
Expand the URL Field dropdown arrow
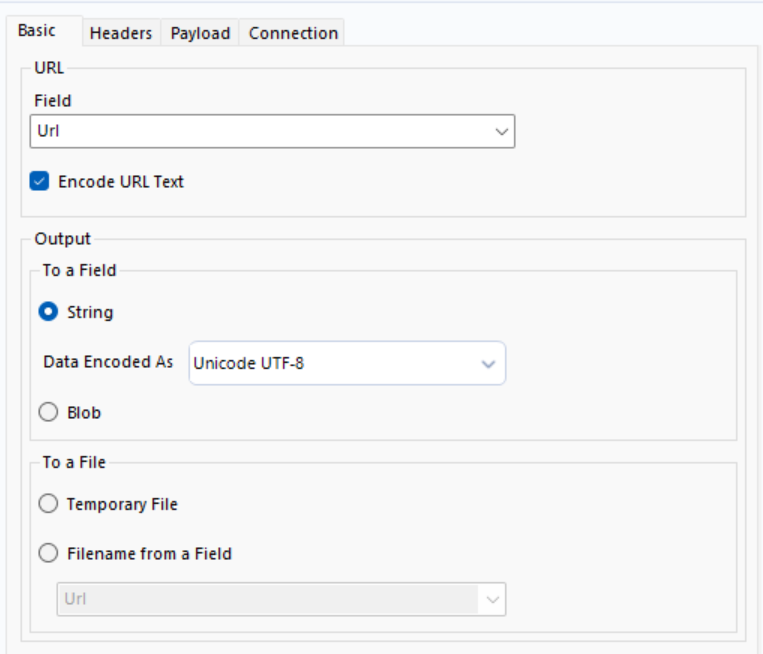[x=501, y=131]
